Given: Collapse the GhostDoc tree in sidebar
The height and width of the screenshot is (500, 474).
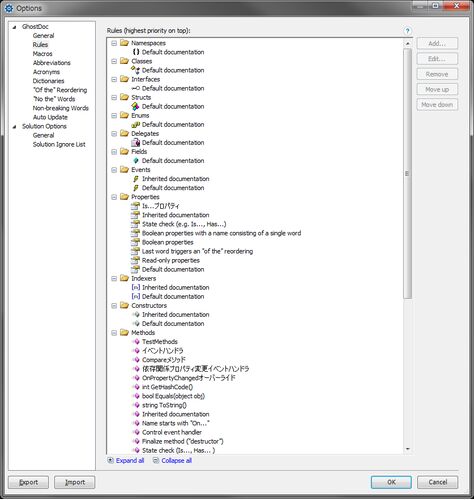Looking at the screenshot, I should 14,27.
